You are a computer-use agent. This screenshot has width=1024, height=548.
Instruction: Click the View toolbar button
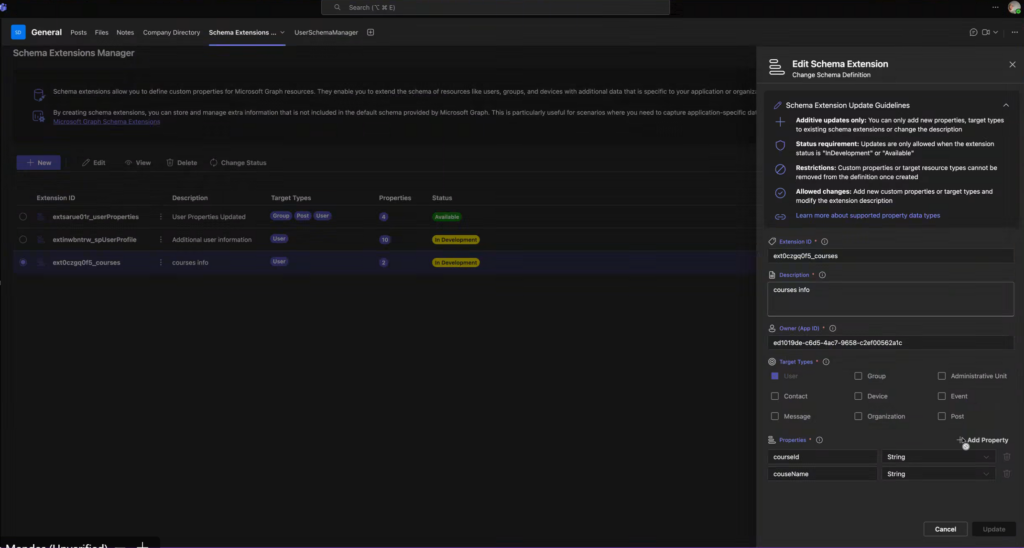(x=136, y=162)
